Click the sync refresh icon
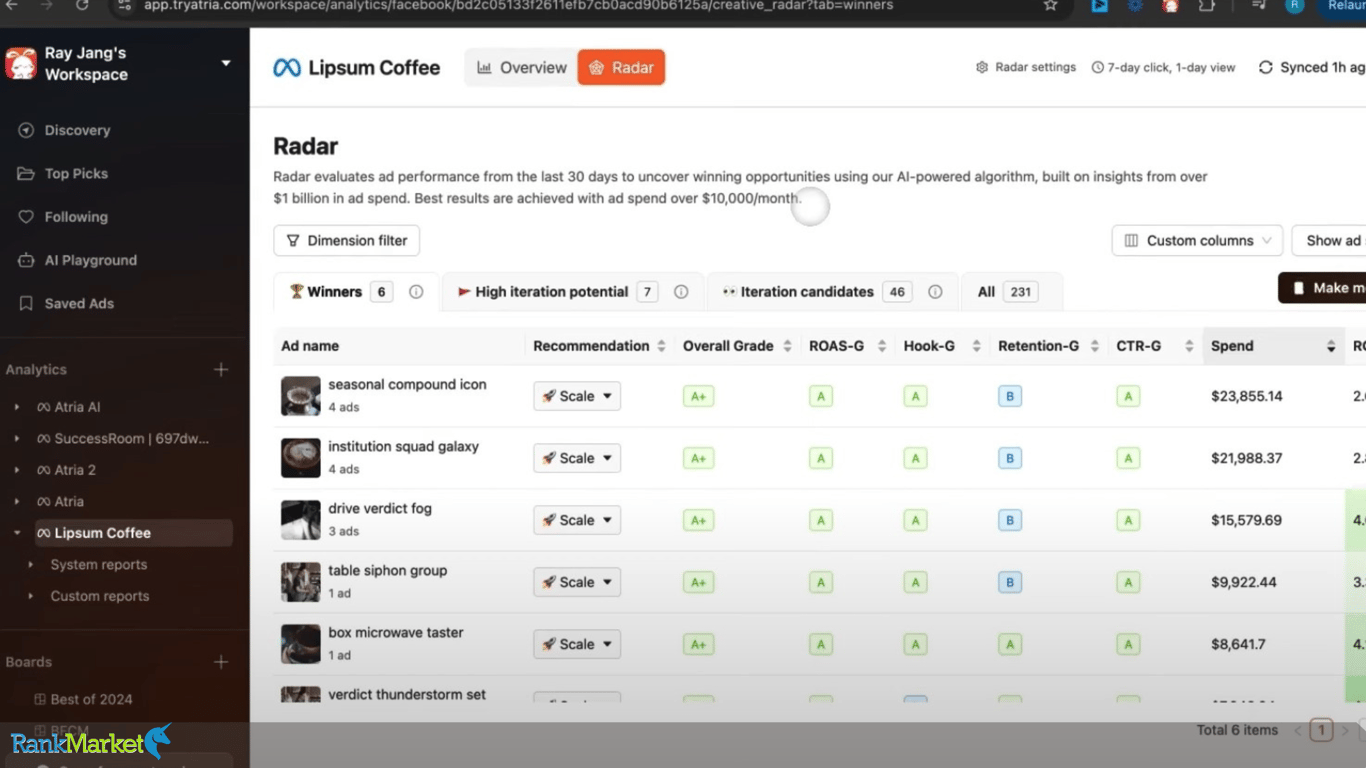Screen dimensions: 1366x768 [1266, 67]
